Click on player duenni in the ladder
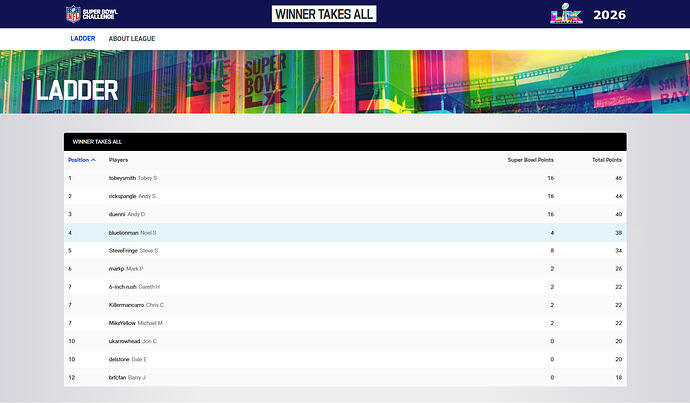The height and width of the screenshot is (403, 690). [117, 214]
